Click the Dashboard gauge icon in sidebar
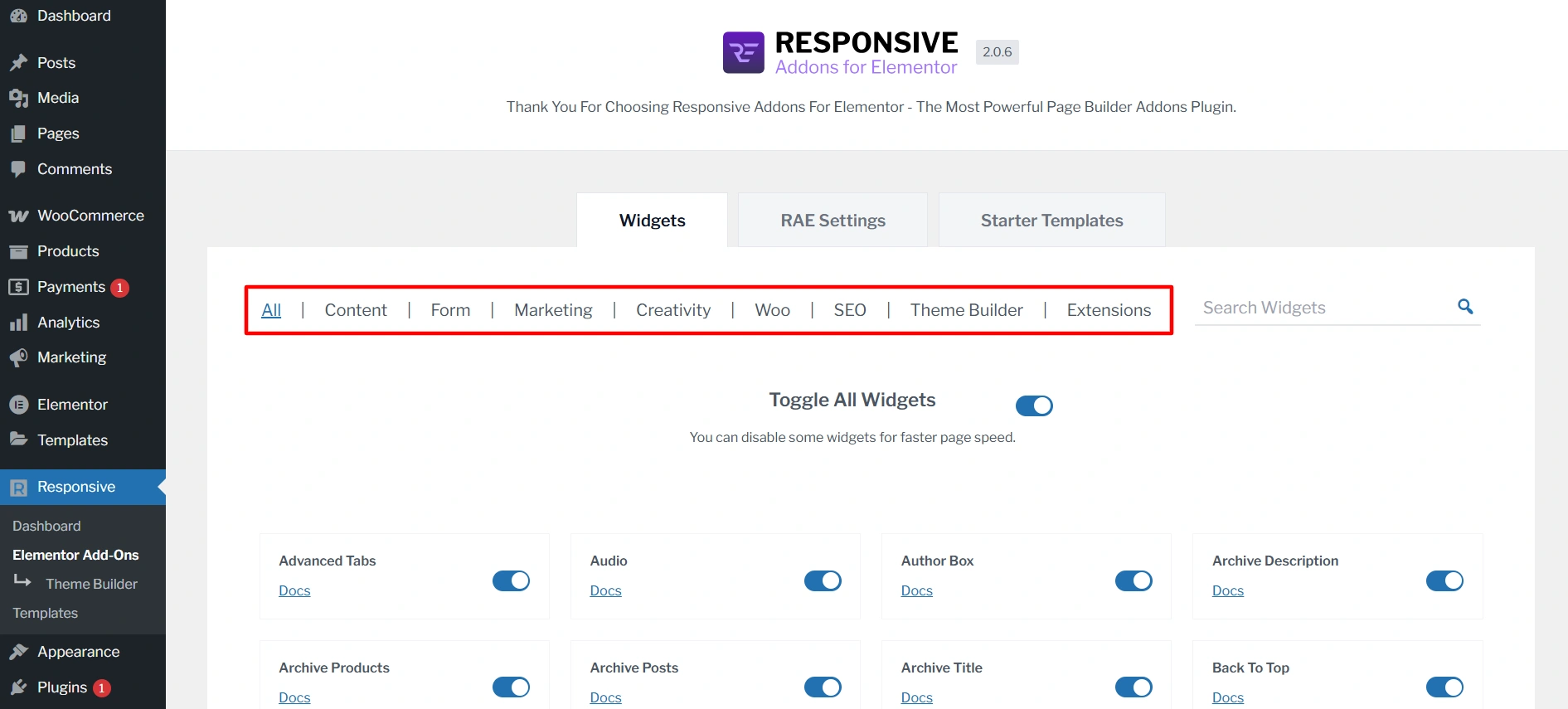The image size is (1568, 709). pos(18,16)
